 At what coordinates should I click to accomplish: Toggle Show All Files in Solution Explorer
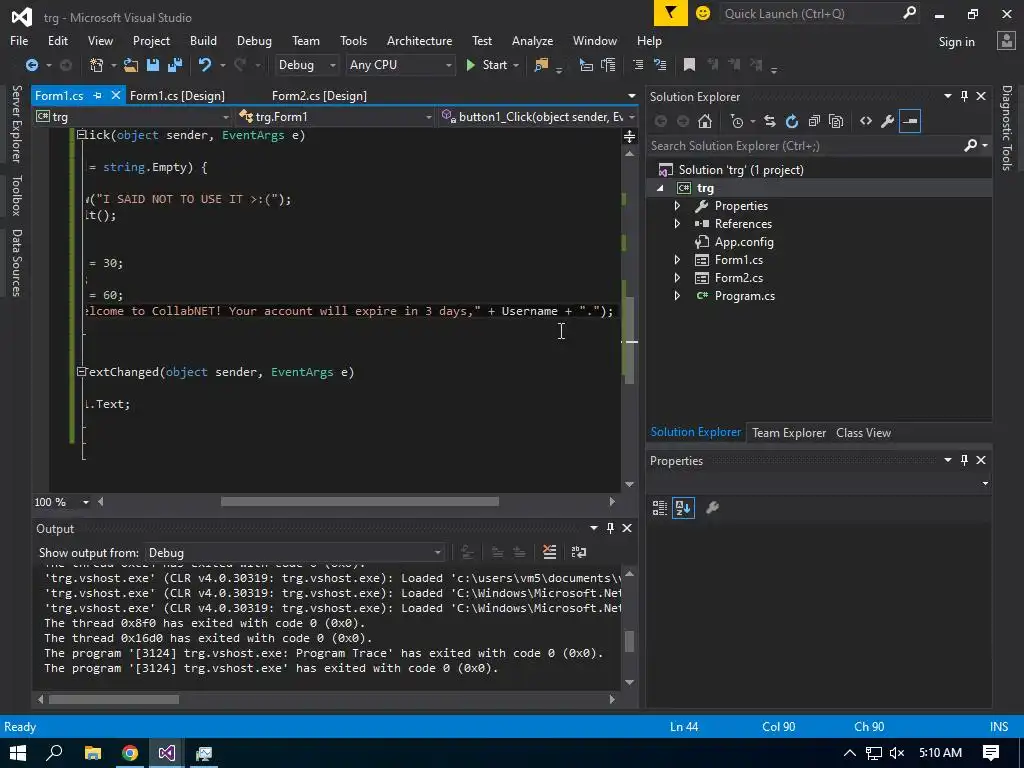[835, 121]
